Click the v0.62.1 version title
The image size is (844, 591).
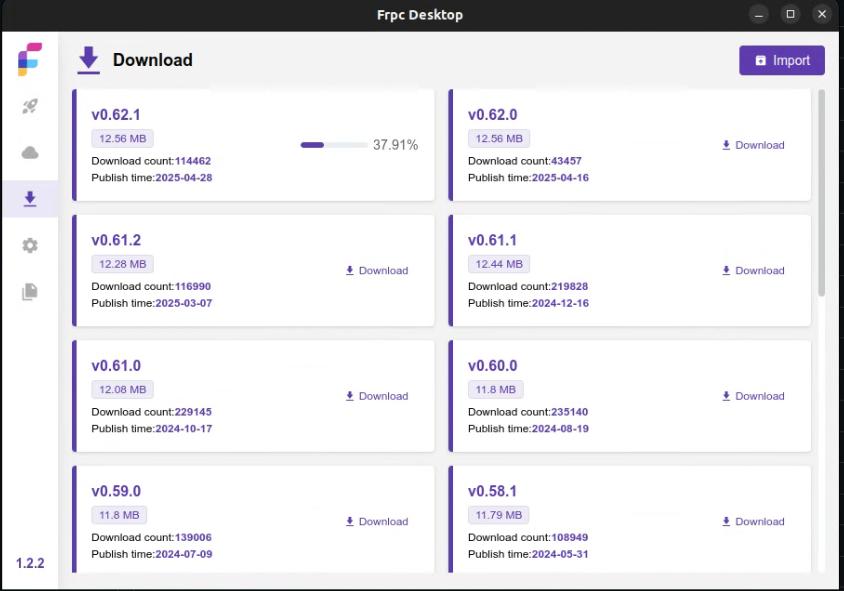click(116, 115)
